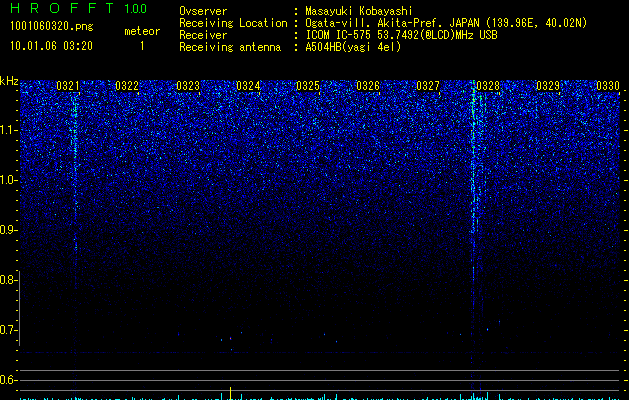Click the 0.7 frequency axis label
The height and width of the screenshot is (400, 629).
tap(8, 330)
